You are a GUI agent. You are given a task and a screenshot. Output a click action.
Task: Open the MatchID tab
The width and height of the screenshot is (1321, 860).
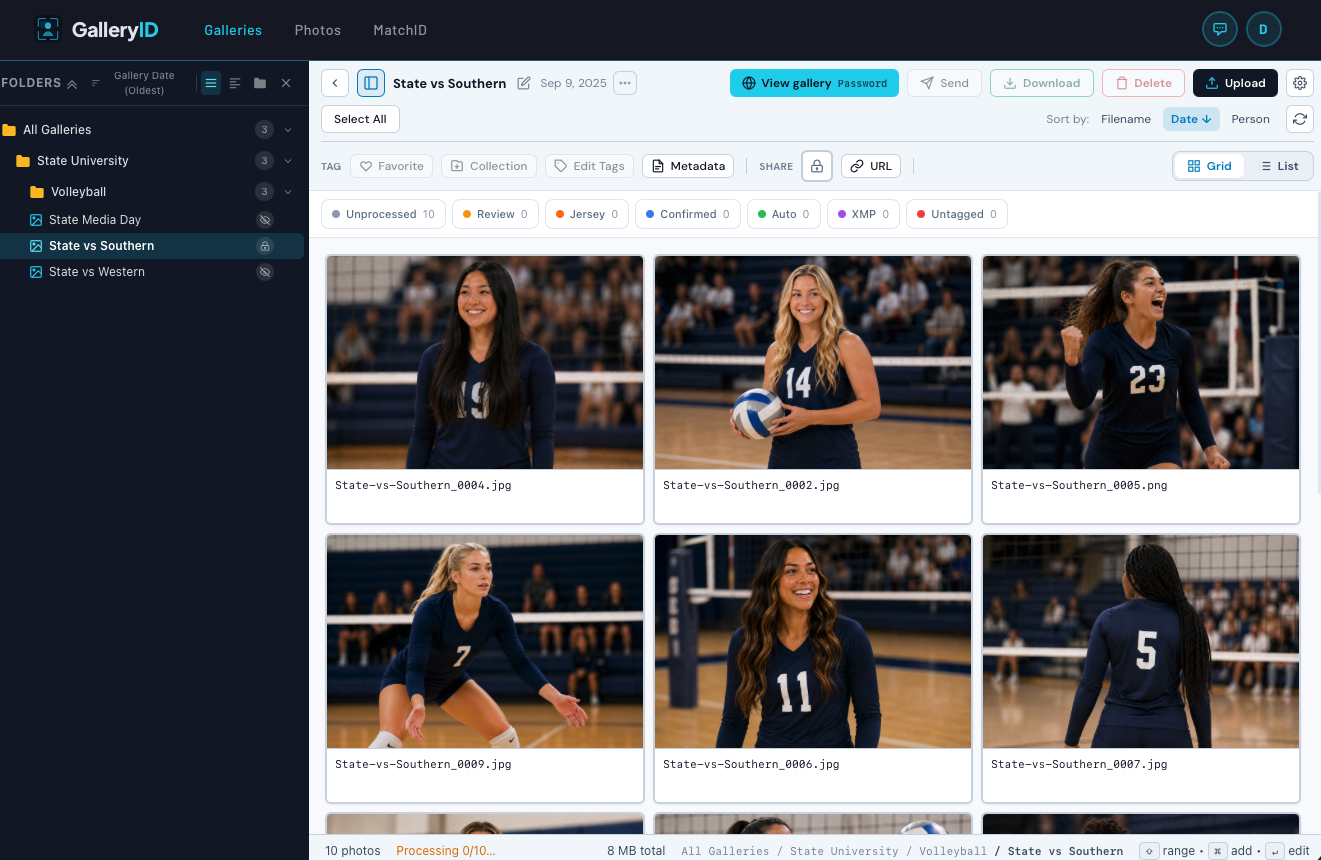(400, 30)
